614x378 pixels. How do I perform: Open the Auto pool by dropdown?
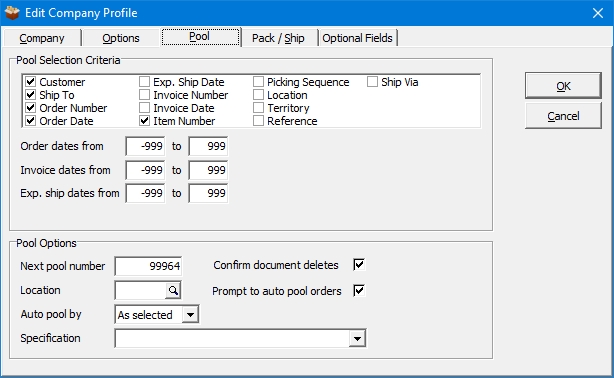point(190,315)
